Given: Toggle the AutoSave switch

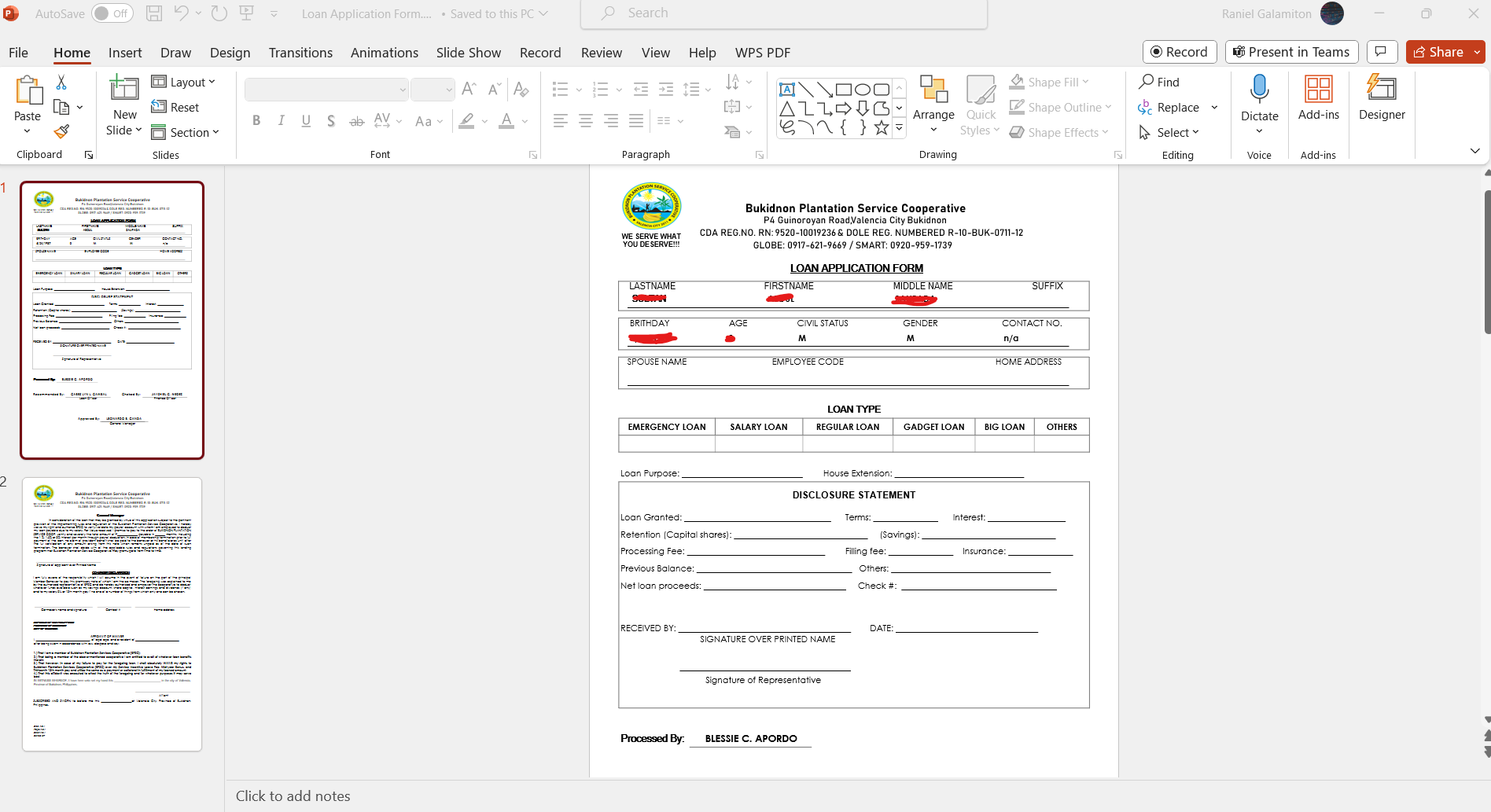Looking at the screenshot, I should [x=112, y=13].
